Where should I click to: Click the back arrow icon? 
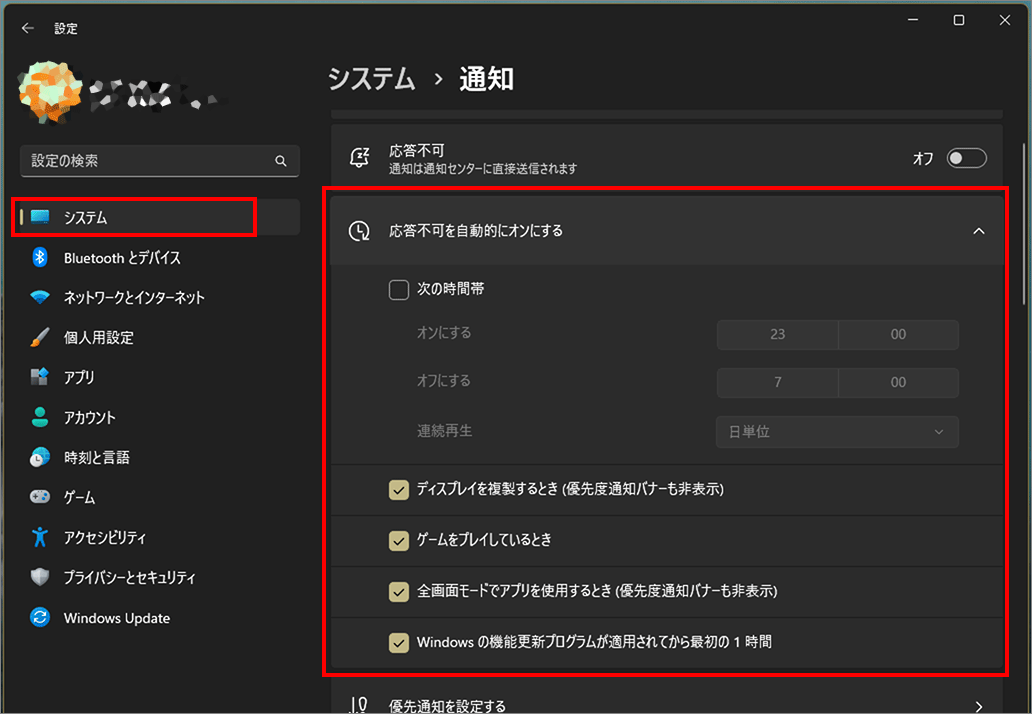pos(27,28)
